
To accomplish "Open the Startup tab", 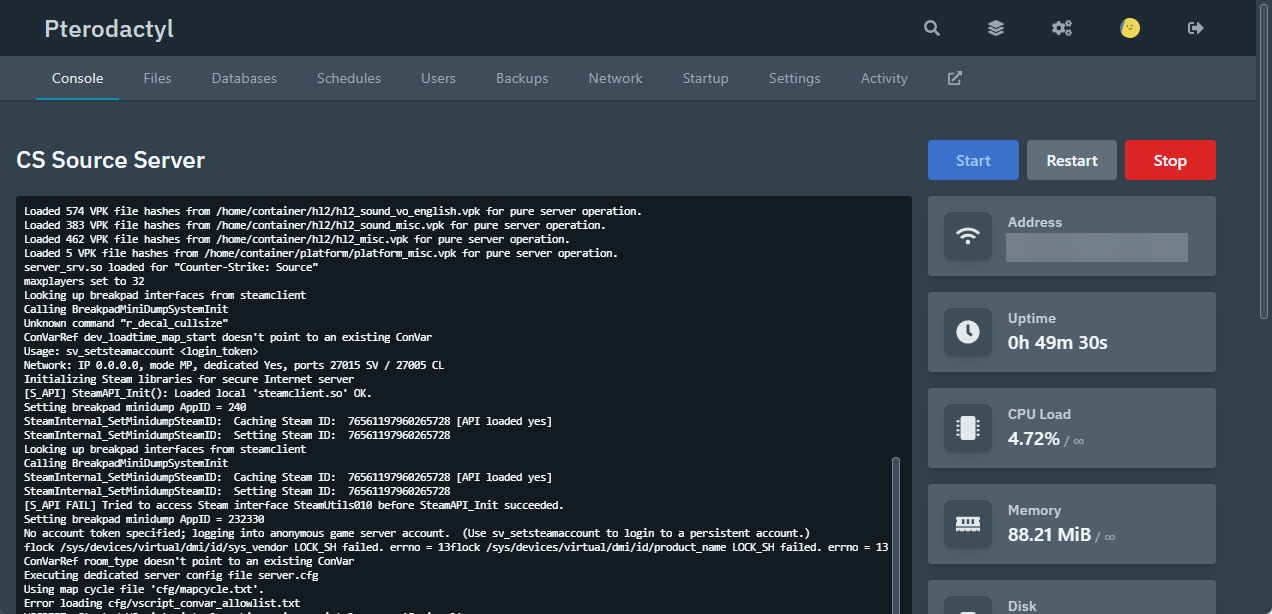I will pyautogui.click(x=705, y=78).
